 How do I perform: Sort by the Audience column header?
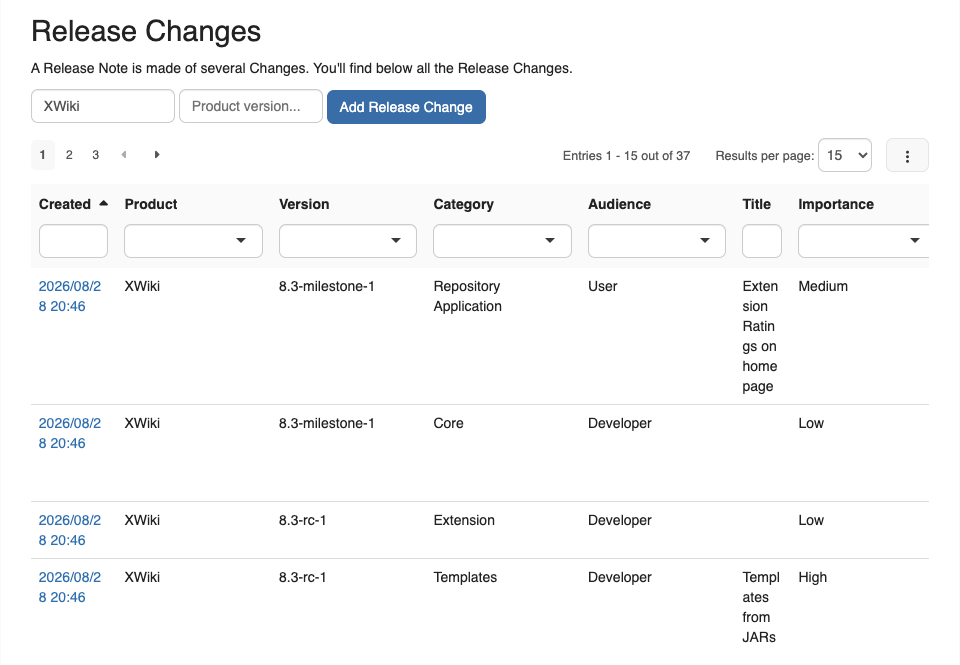620,205
